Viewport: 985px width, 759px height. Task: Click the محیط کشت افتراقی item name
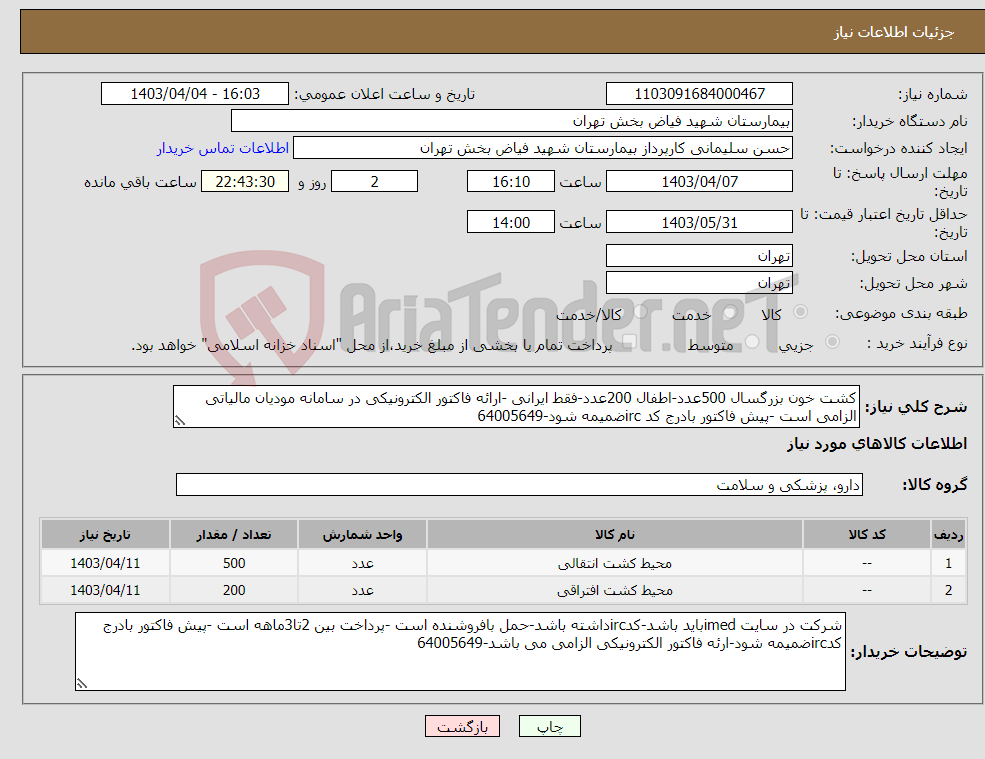pos(614,591)
